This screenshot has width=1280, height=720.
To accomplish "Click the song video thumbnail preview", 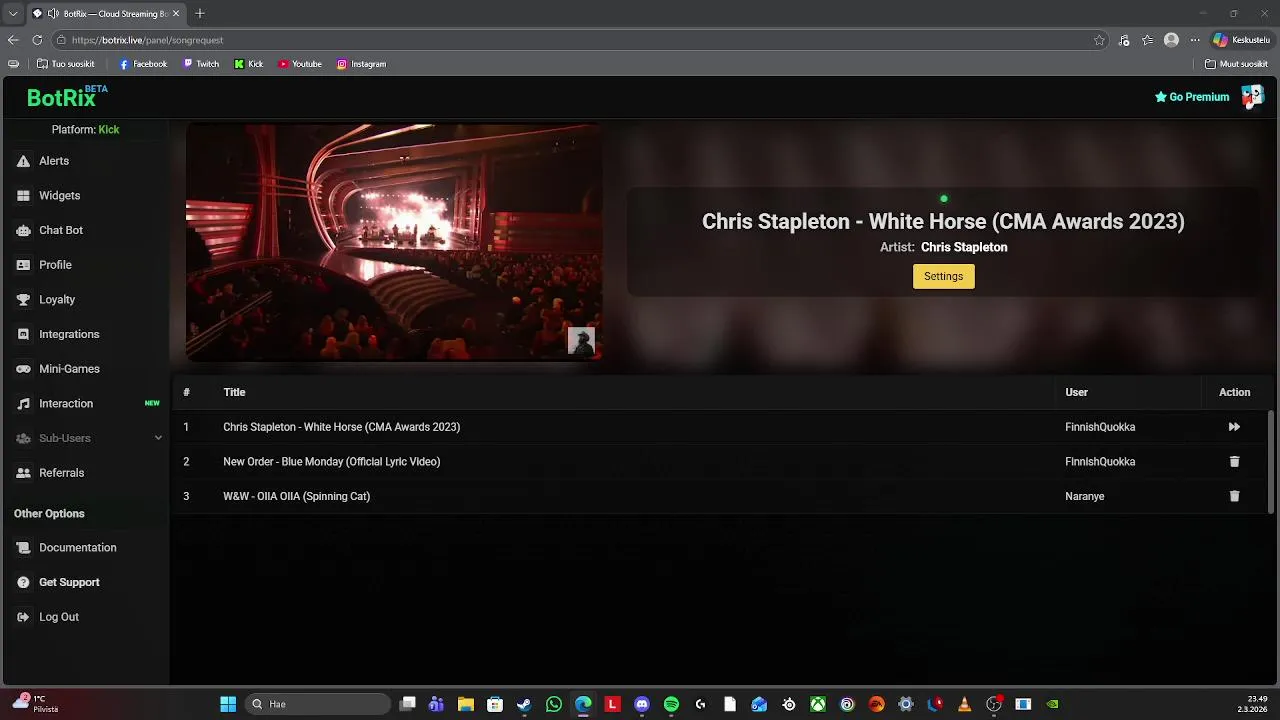I will (394, 242).
